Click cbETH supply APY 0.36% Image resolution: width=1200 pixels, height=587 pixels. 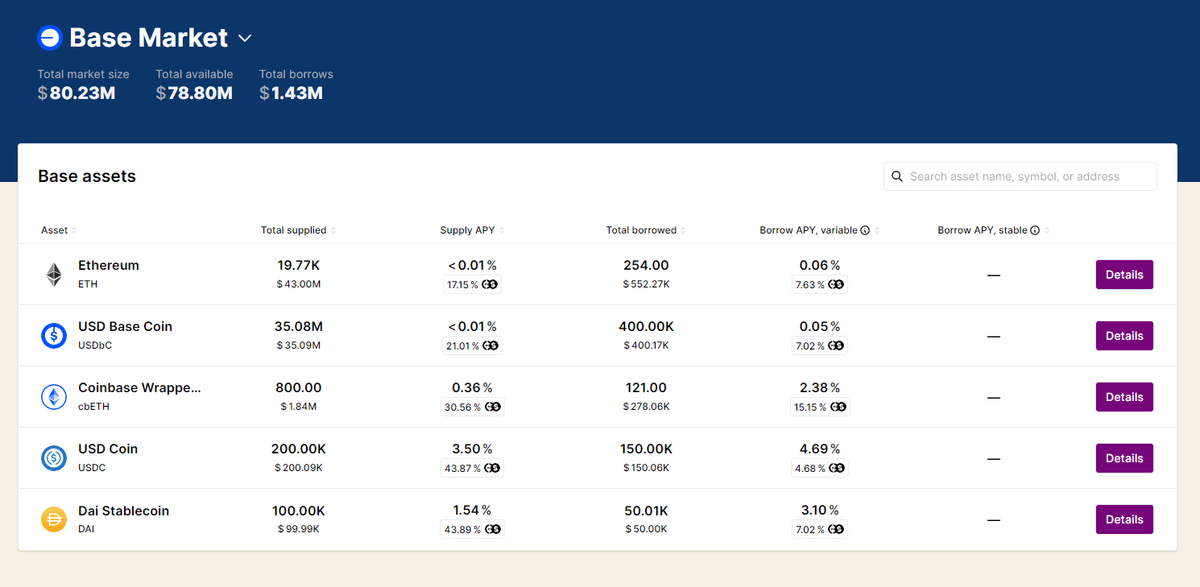click(x=472, y=388)
